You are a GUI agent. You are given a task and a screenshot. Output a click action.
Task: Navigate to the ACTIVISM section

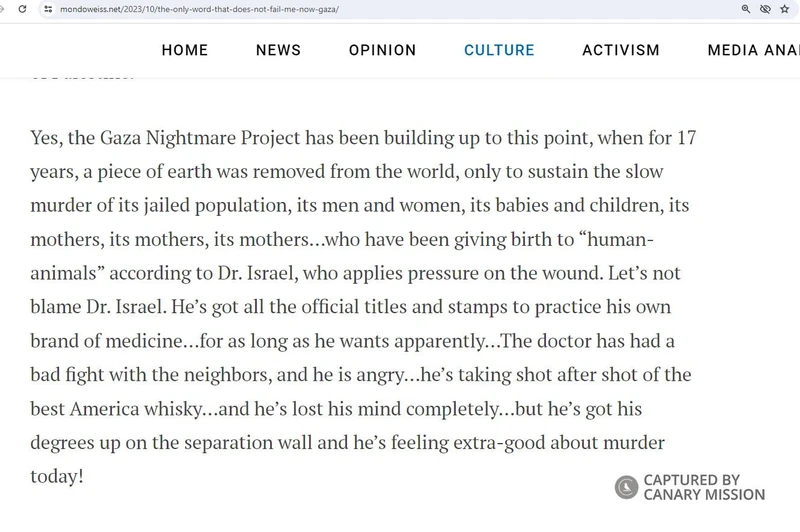click(621, 50)
